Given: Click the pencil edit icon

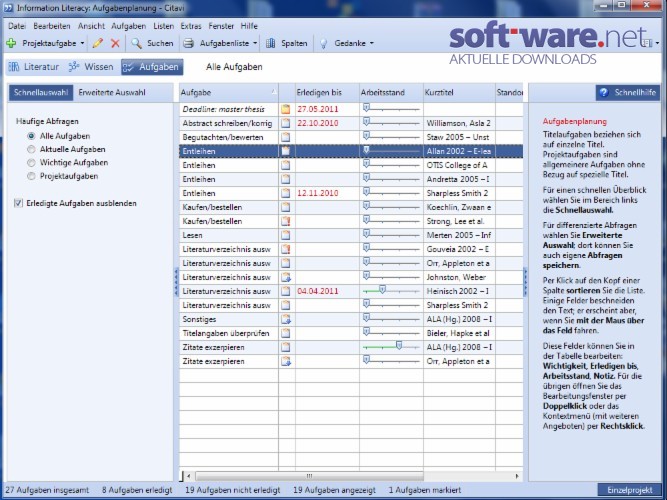Looking at the screenshot, I should coord(98,43).
